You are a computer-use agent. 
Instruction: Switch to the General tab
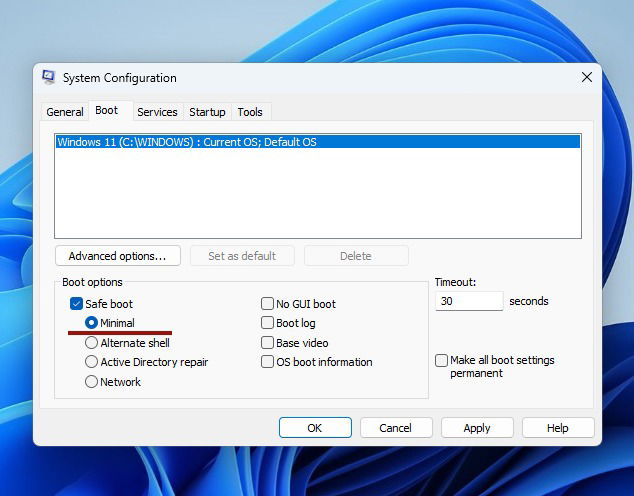click(65, 112)
